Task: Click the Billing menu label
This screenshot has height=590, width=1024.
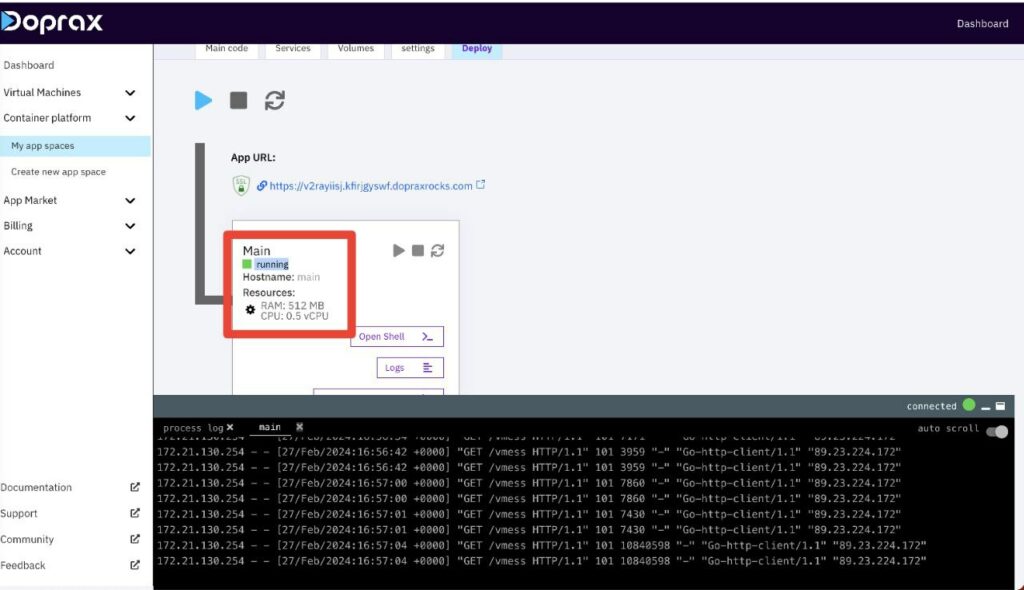Action: coord(18,226)
